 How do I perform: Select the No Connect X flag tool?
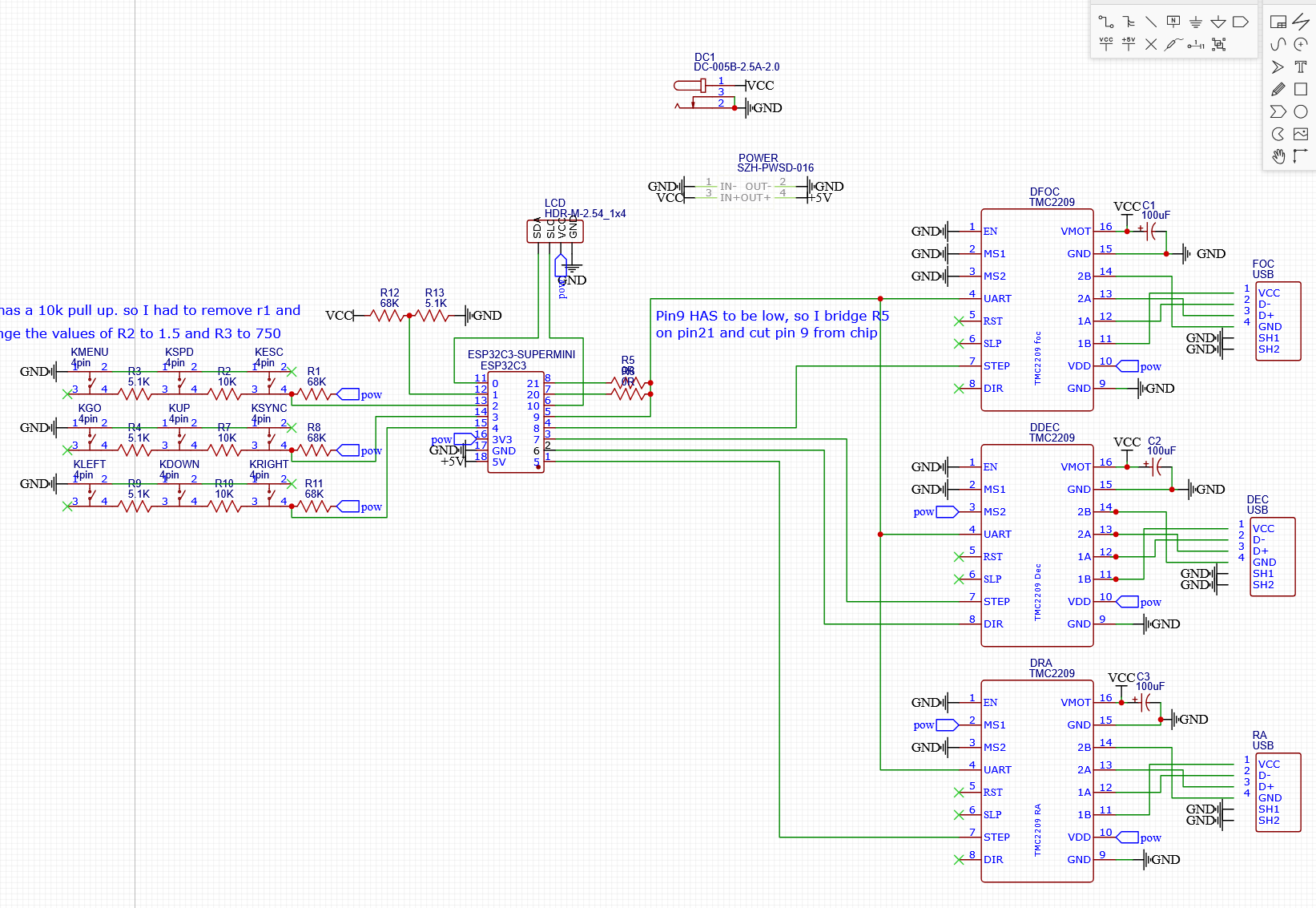point(1151,44)
